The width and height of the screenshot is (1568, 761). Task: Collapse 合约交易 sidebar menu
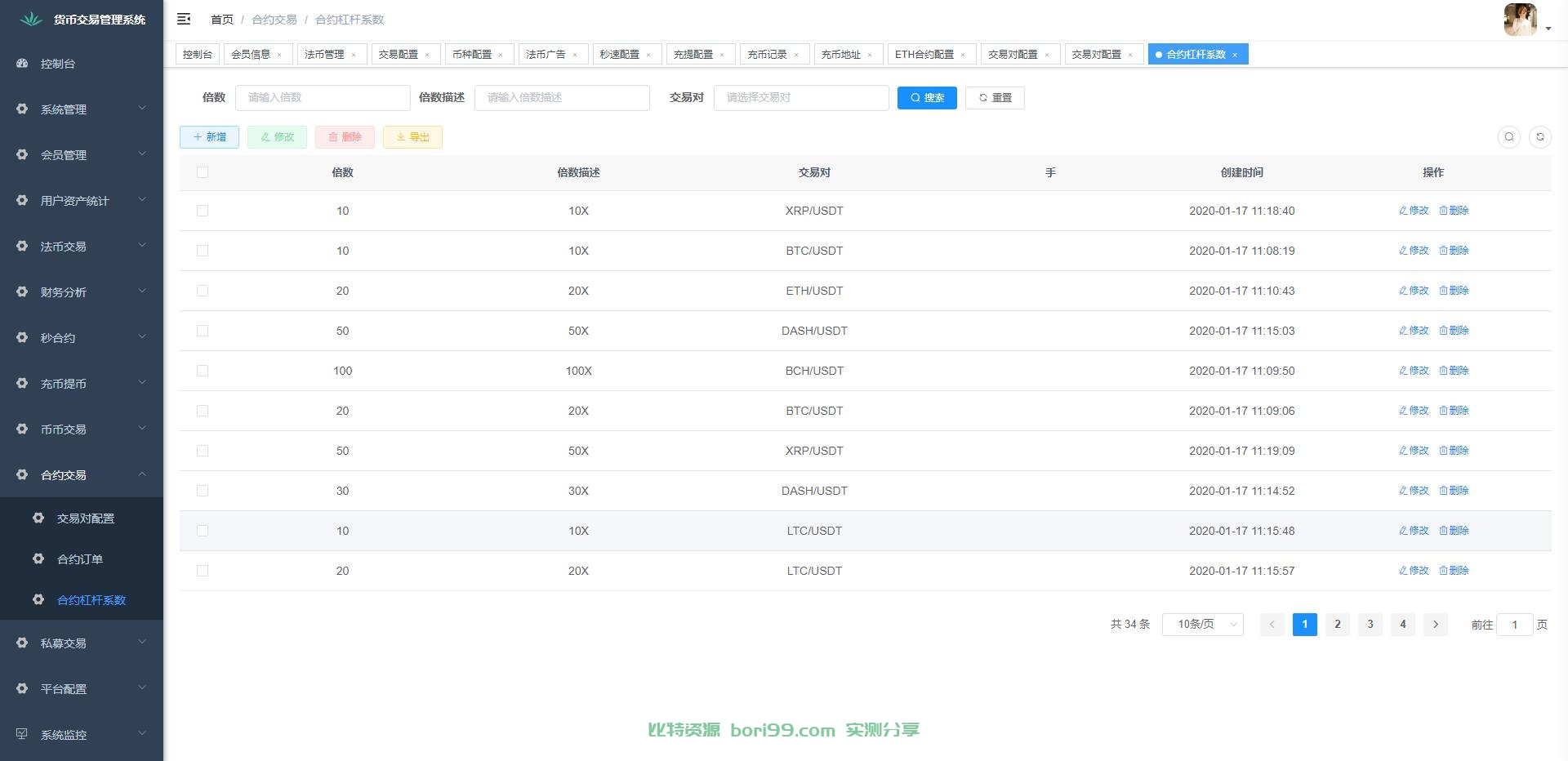tap(82, 474)
